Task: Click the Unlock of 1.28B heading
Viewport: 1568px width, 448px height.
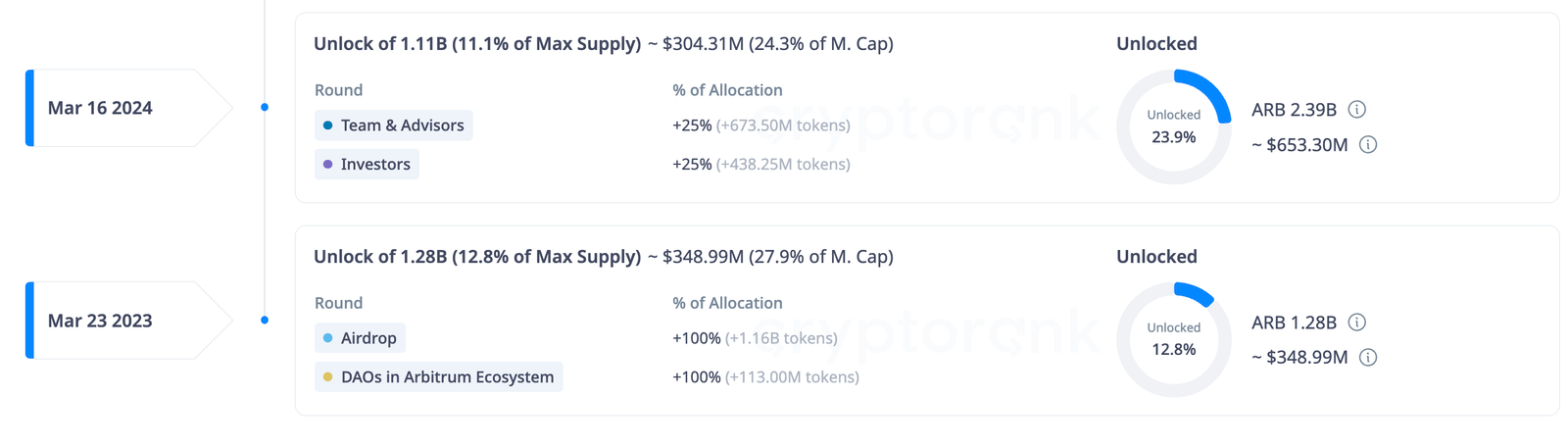Action: [476, 257]
